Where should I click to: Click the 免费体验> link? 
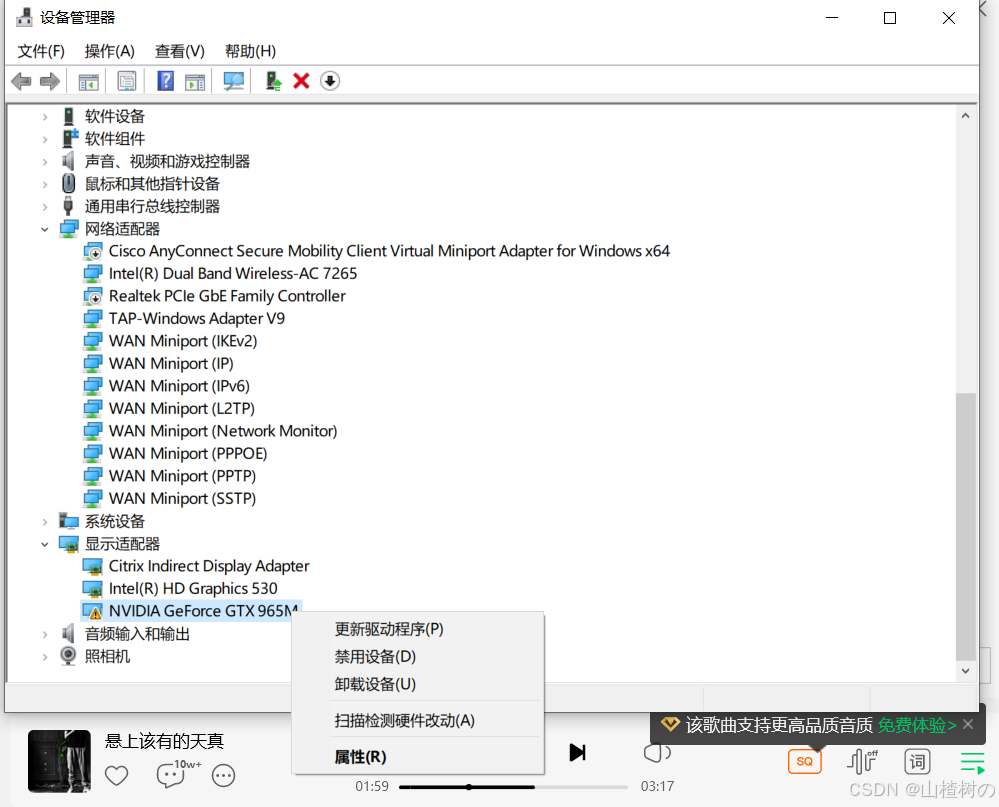[917, 725]
